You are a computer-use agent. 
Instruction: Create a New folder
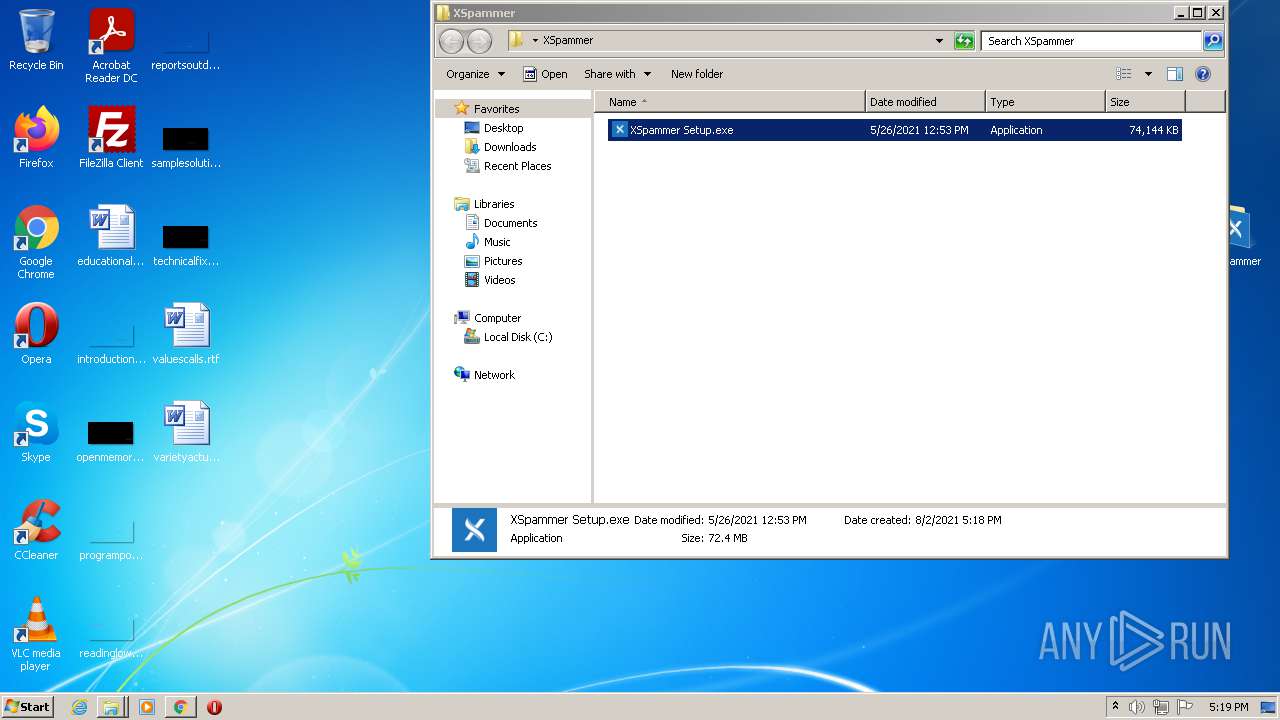click(697, 74)
